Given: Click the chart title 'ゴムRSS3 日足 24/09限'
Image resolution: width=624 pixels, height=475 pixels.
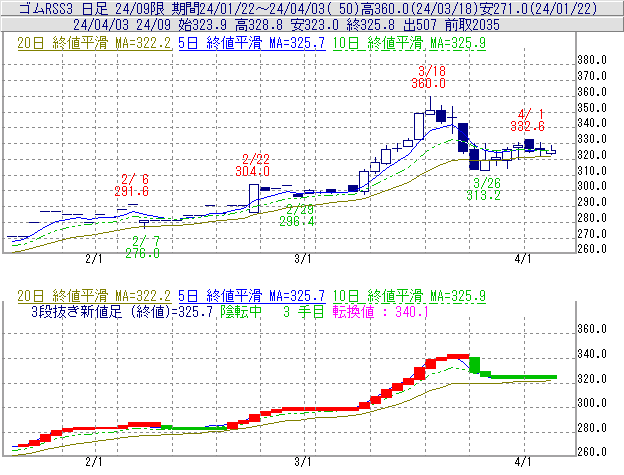Looking at the screenshot, I should tap(92, 8).
